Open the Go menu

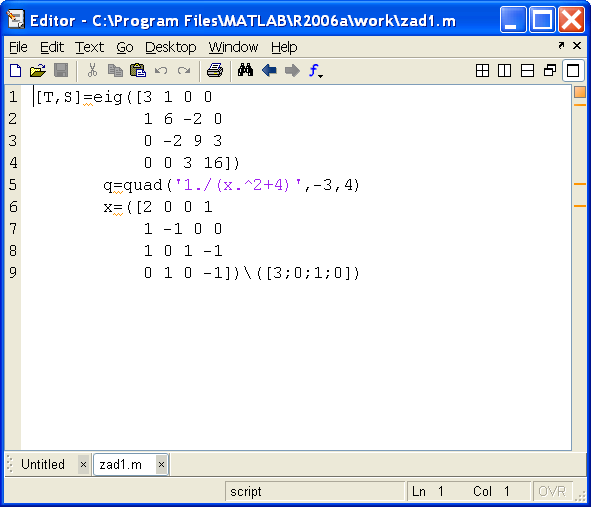click(125, 47)
